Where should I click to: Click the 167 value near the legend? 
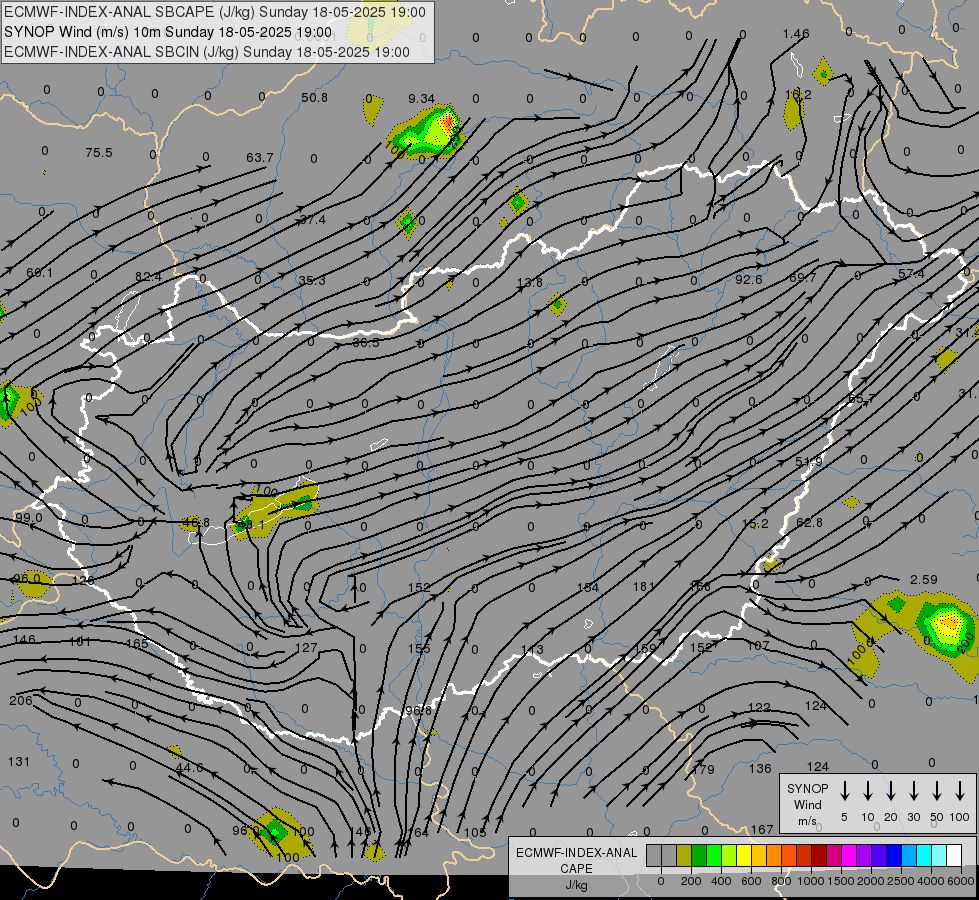(x=762, y=829)
